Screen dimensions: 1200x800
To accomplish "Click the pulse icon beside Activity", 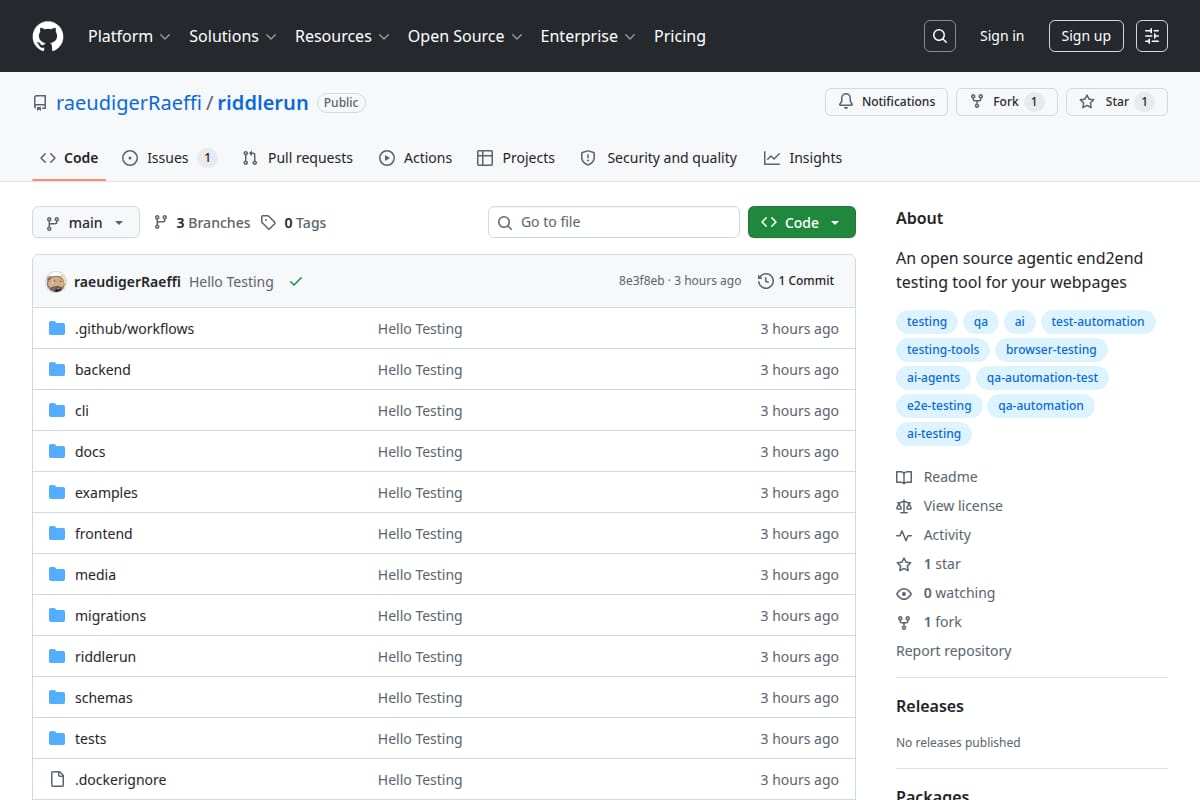I will point(904,535).
